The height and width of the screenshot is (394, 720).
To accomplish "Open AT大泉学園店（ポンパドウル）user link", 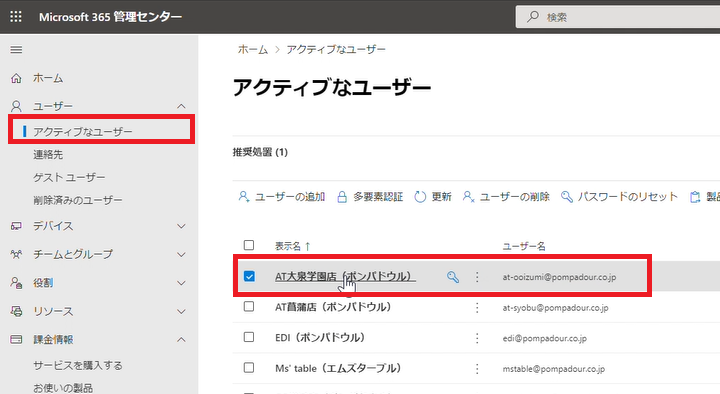I will tap(345, 277).
